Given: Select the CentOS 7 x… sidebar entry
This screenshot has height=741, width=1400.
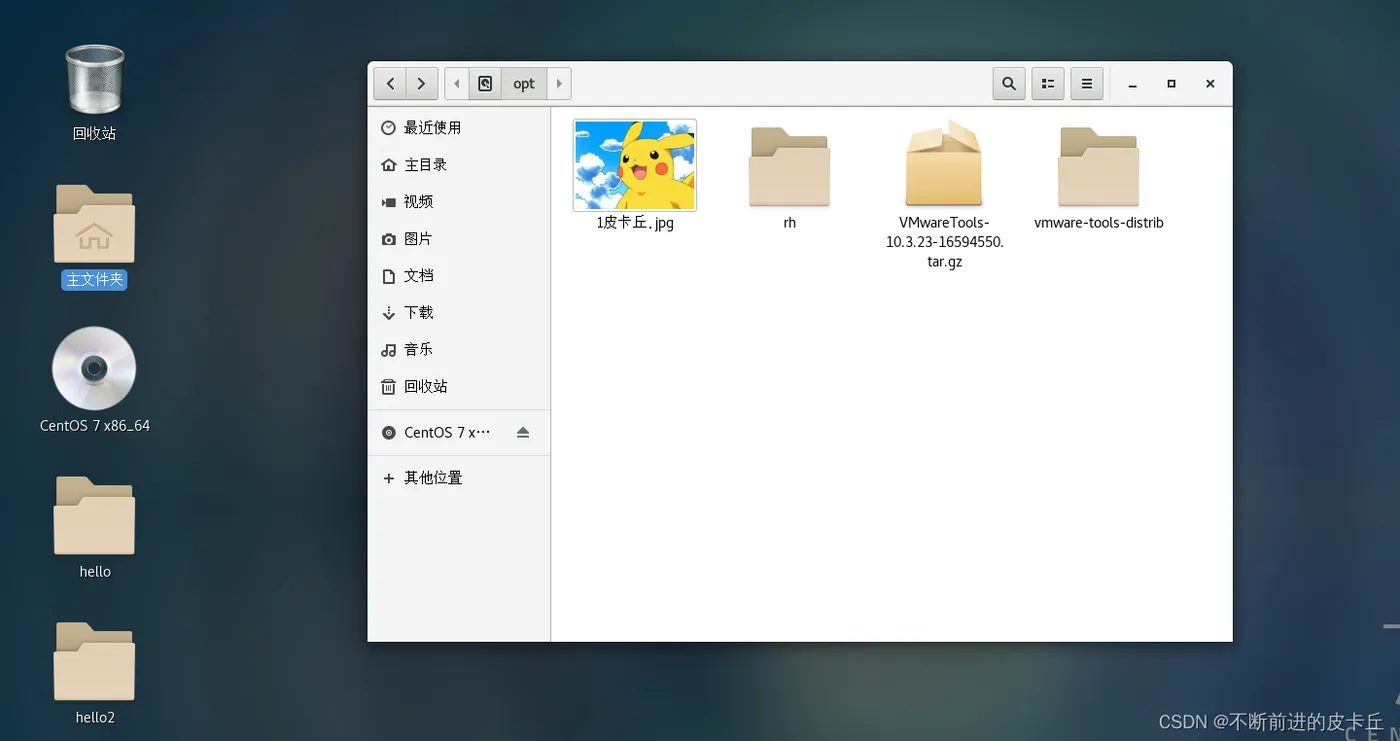Looking at the screenshot, I should (459, 433).
